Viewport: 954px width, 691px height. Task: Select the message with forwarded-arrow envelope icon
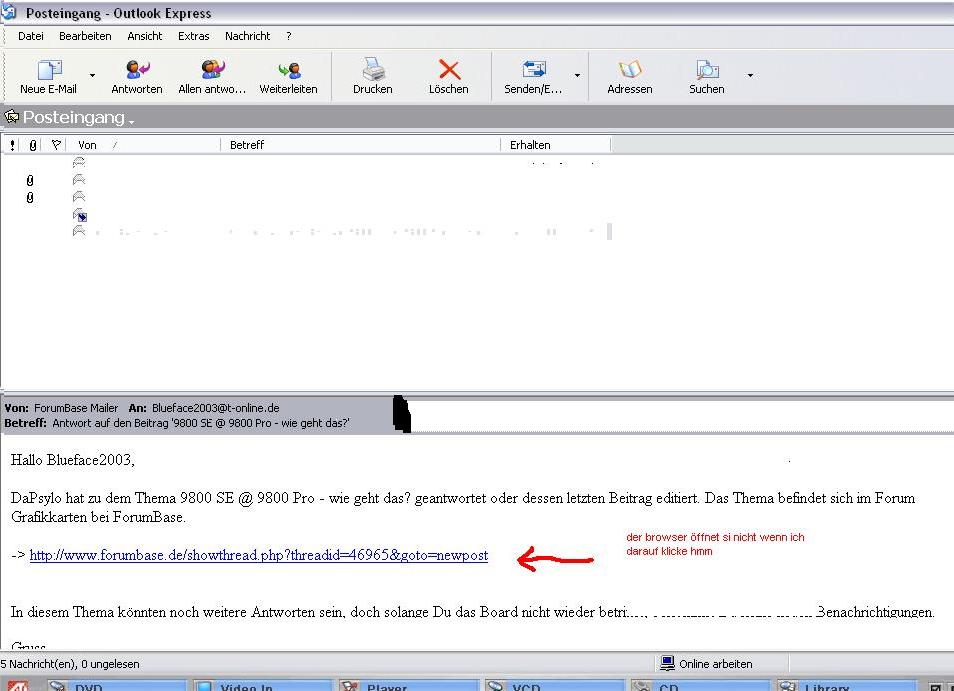pos(80,215)
